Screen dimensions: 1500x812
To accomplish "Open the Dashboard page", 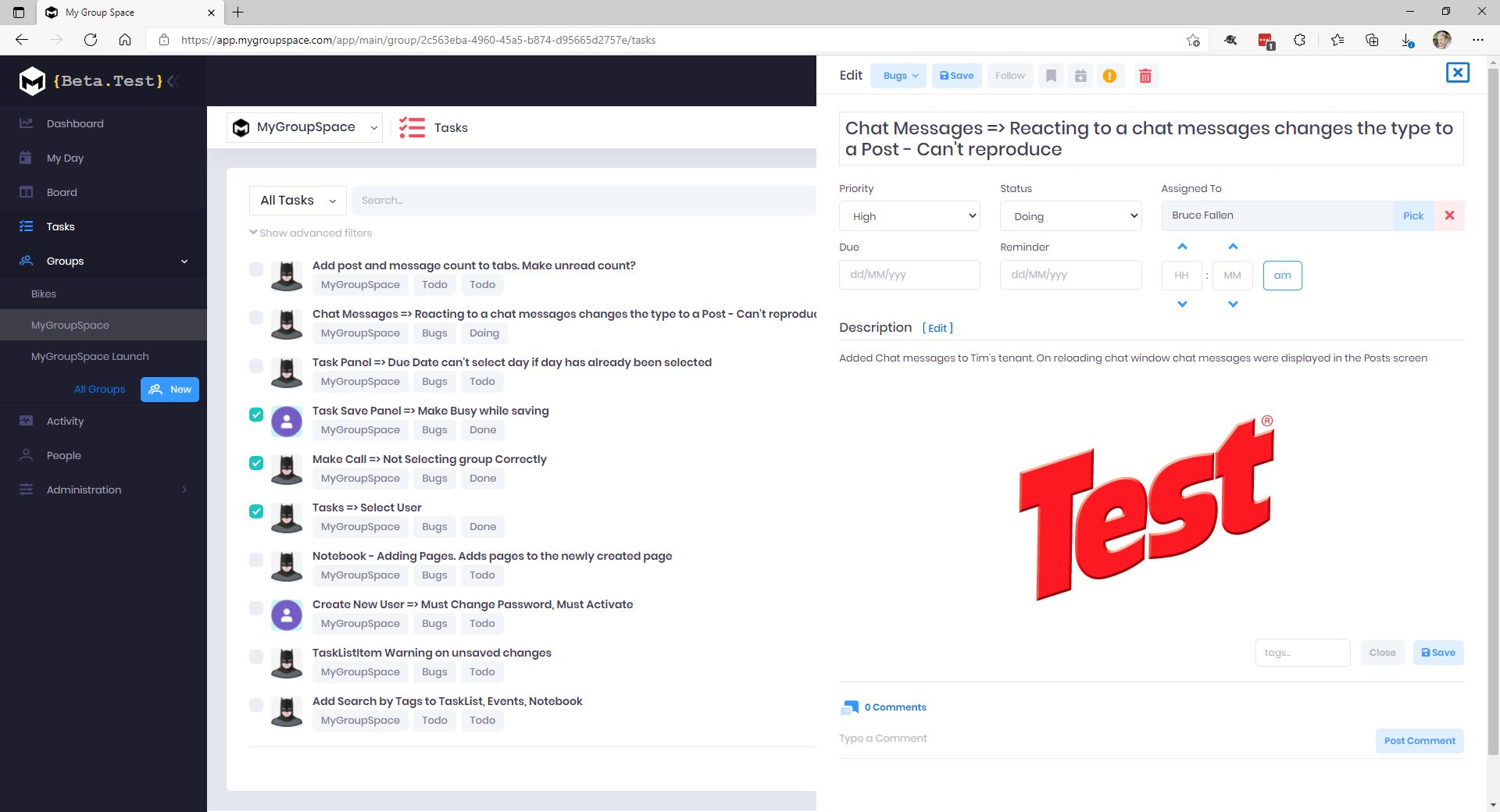I will 103,123.
